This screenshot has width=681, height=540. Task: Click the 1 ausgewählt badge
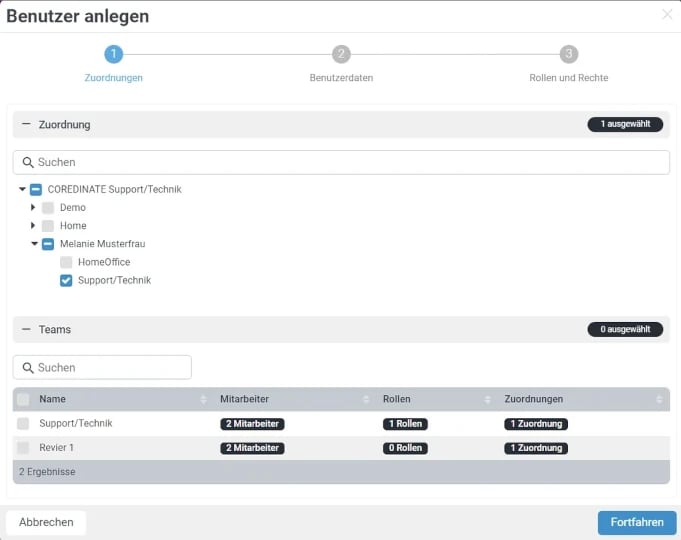coord(625,124)
